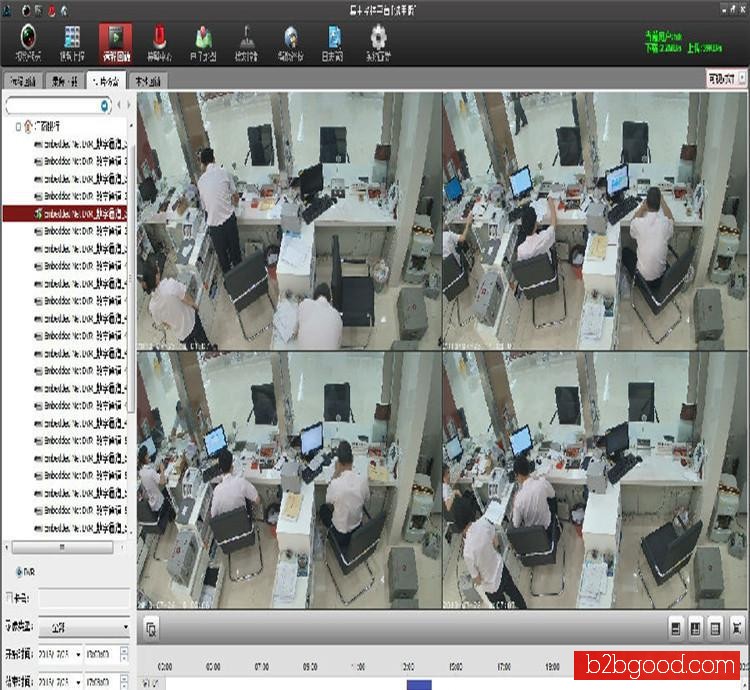This screenshot has height=690, width=750.
Task: Open the video wall grid module
Action: click(x=72, y=43)
